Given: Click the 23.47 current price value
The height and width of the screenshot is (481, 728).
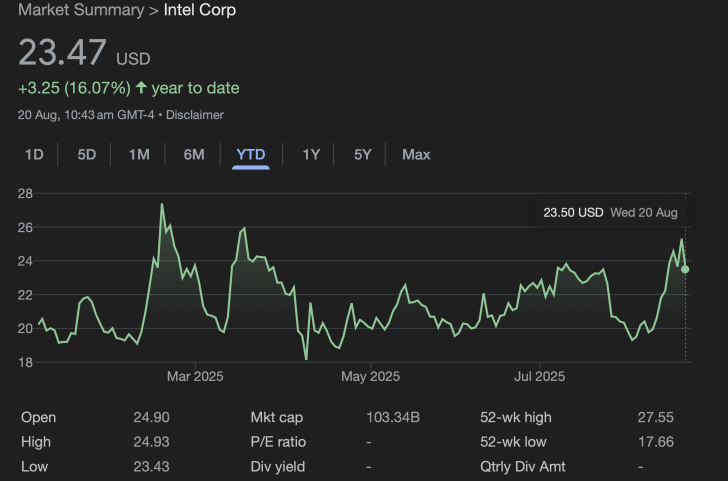Looking at the screenshot, I should click(x=62, y=52).
